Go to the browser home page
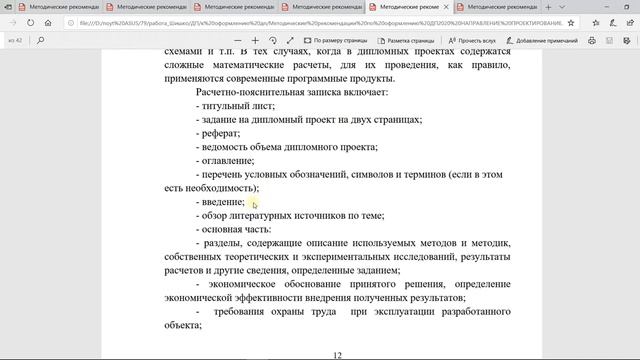The height and width of the screenshot is (360, 640). coord(48,23)
